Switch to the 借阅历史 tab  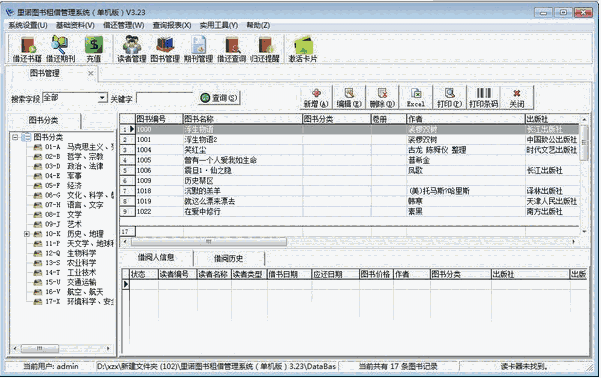(x=228, y=258)
